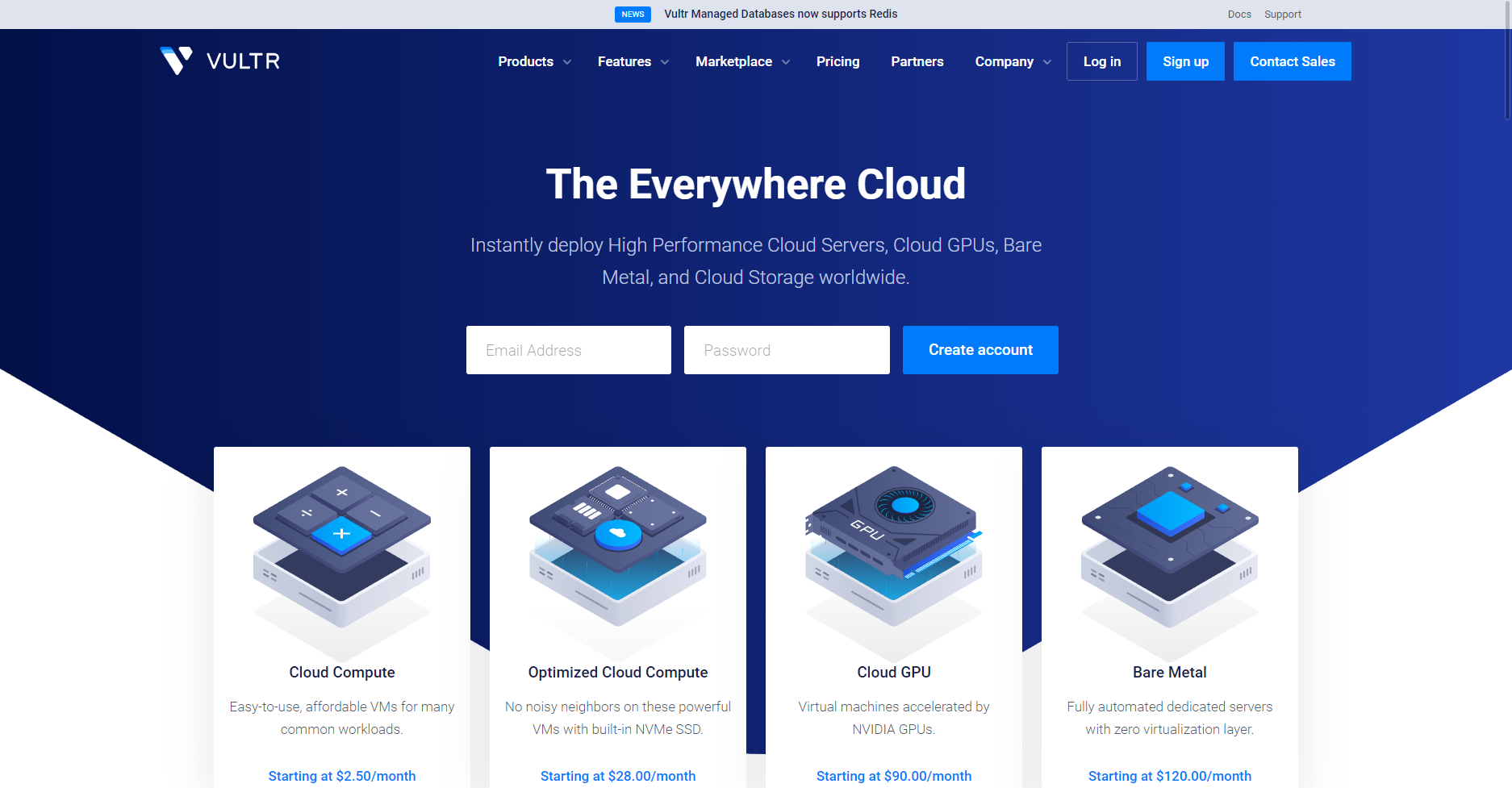1512x788 pixels.
Task: Click 'Instantly deploy High Performance' subtitle
Action: pyautogui.click(x=756, y=261)
